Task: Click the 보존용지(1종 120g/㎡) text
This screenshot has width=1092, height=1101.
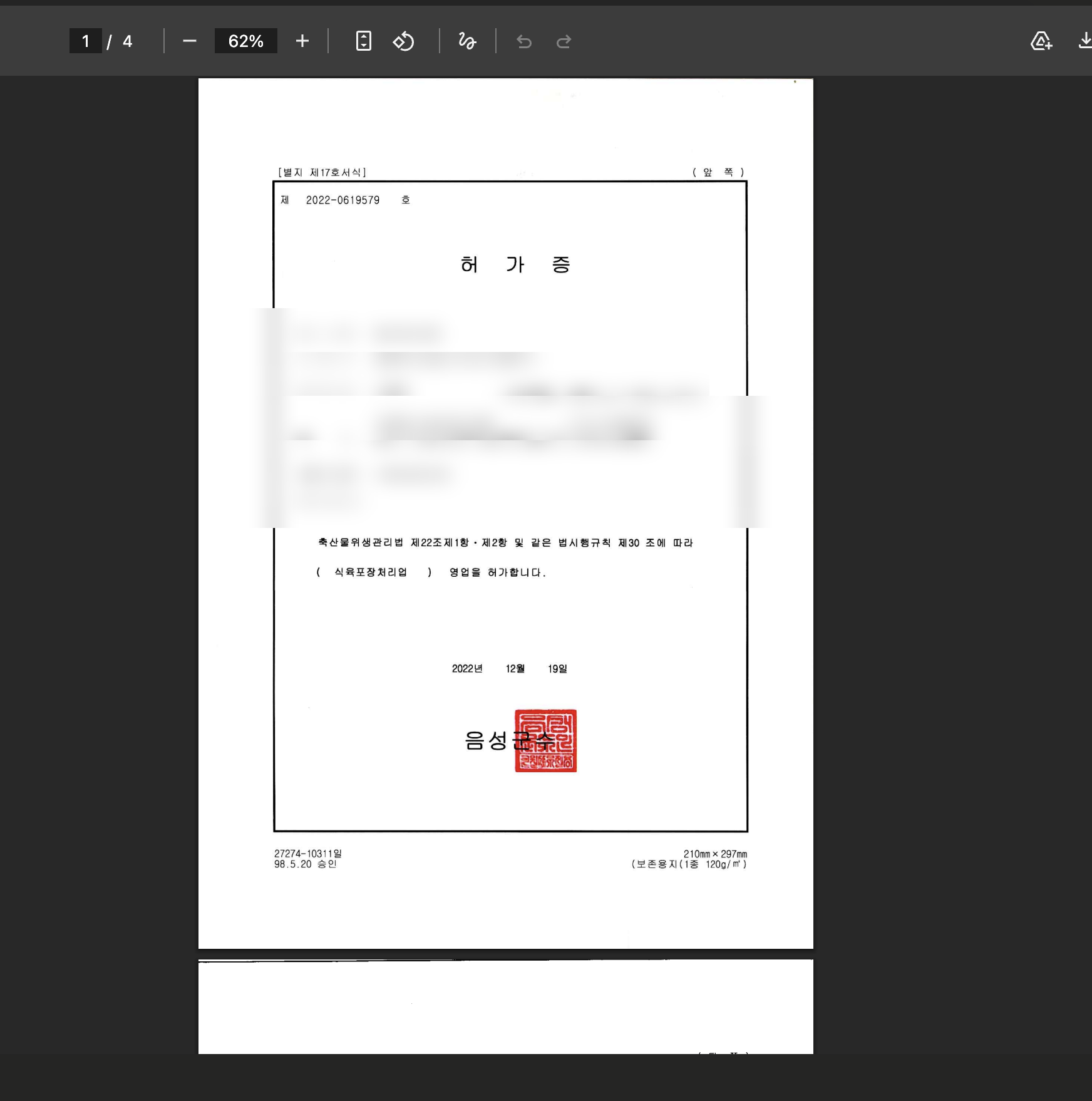Action: click(x=689, y=864)
